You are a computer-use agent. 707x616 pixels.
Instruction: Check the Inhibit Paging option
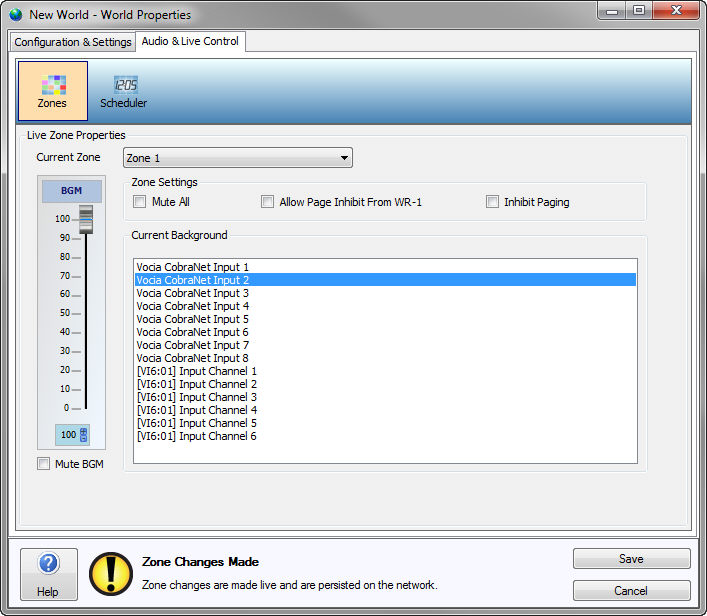pos(492,202)
